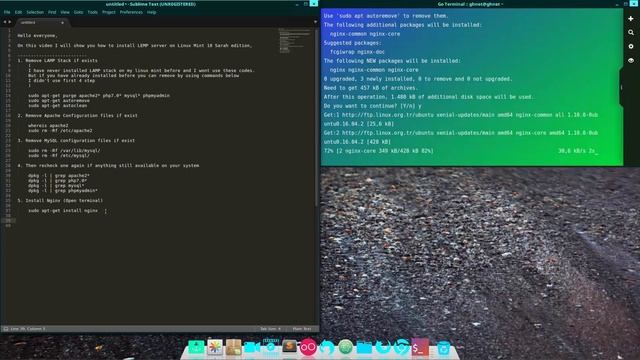Toggle the terminal eye icon
Viewport: 640px width, 360px height.
[x=631, y=60]
